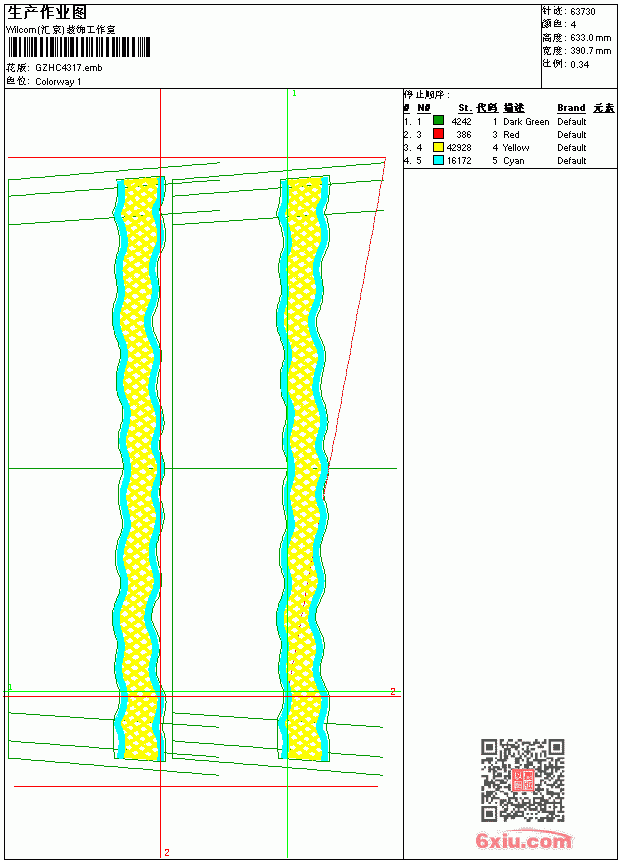Click the 633.0 mm height value
This screenshot has height=860, width=620.
pos(590,38)
